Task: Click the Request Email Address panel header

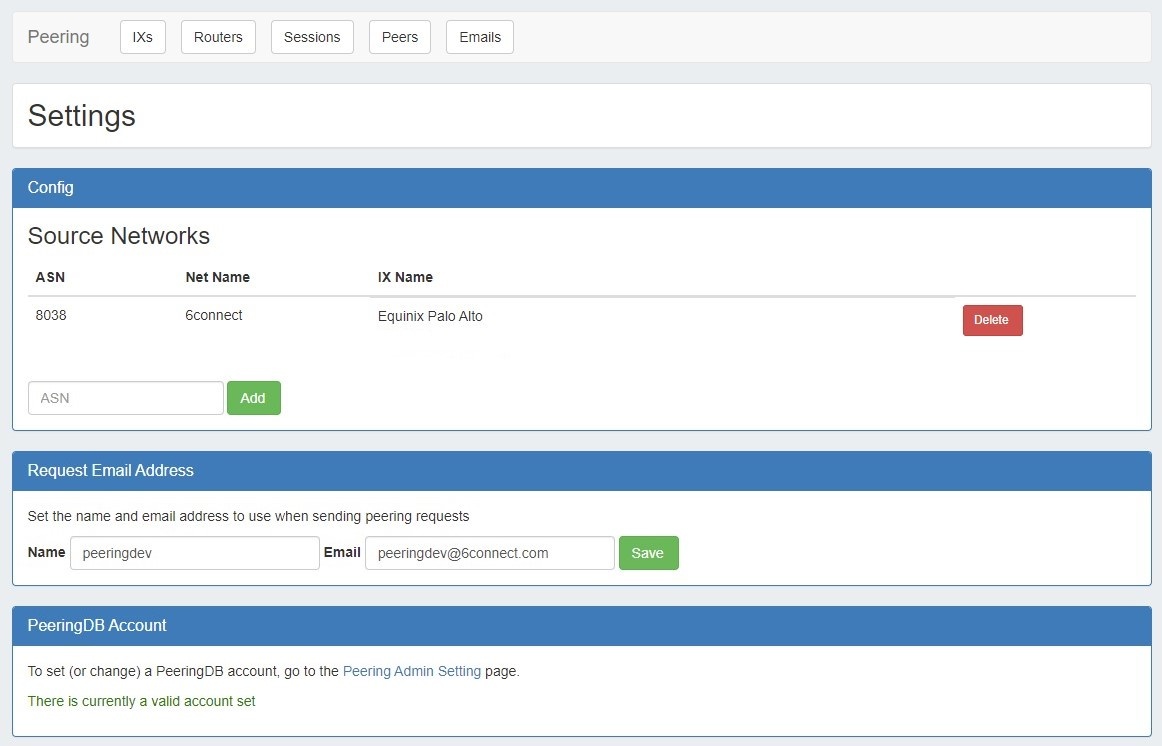Action: pos(581,471)
